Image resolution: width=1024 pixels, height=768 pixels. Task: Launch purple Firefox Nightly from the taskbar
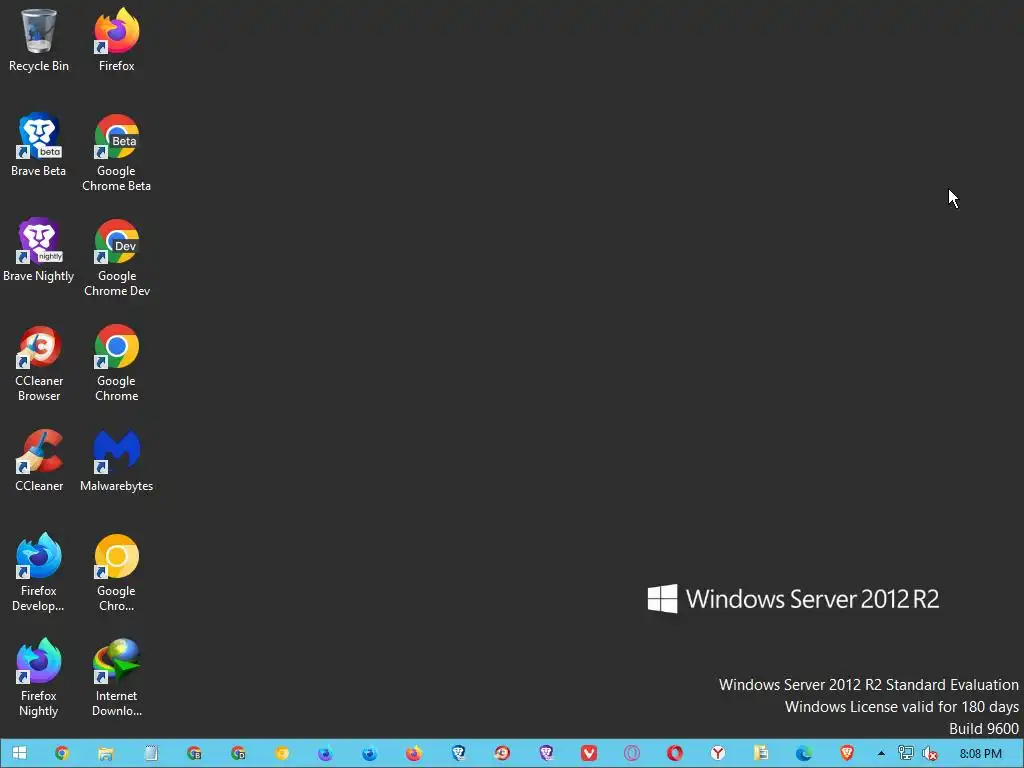pyautogui.click(x=325, y=754)
